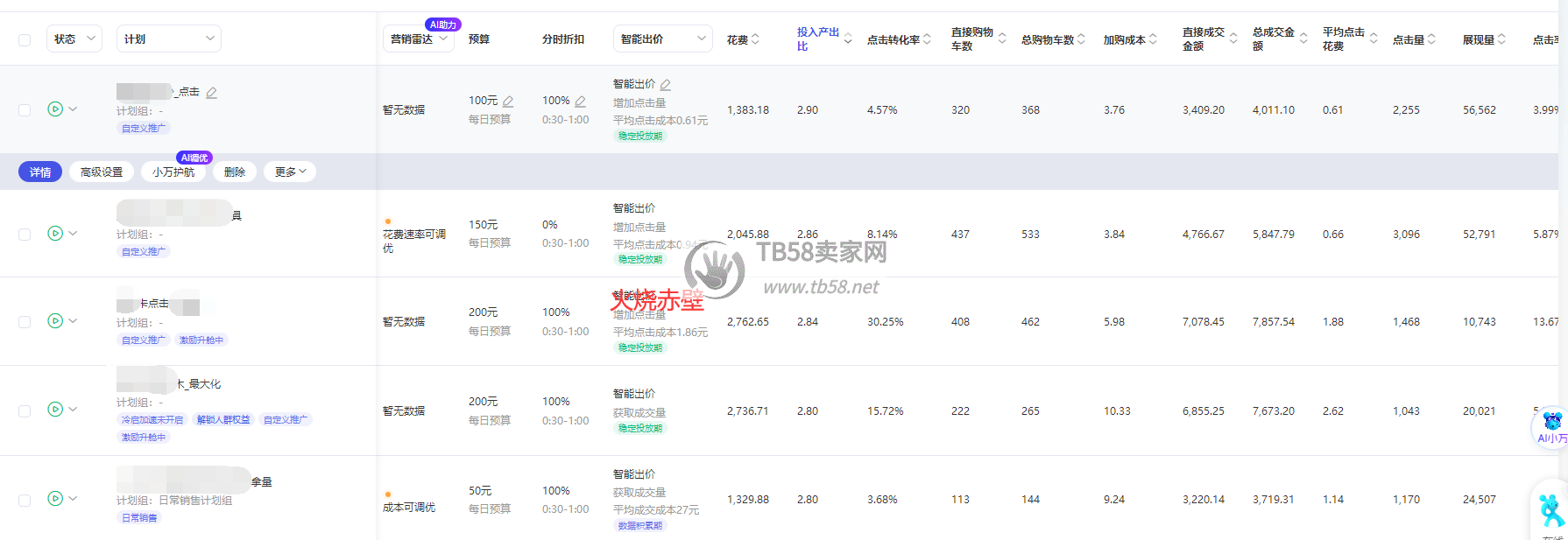The image size is (1568, 540).
Task: Edit the 100元 daily budget
Action: 508,102
